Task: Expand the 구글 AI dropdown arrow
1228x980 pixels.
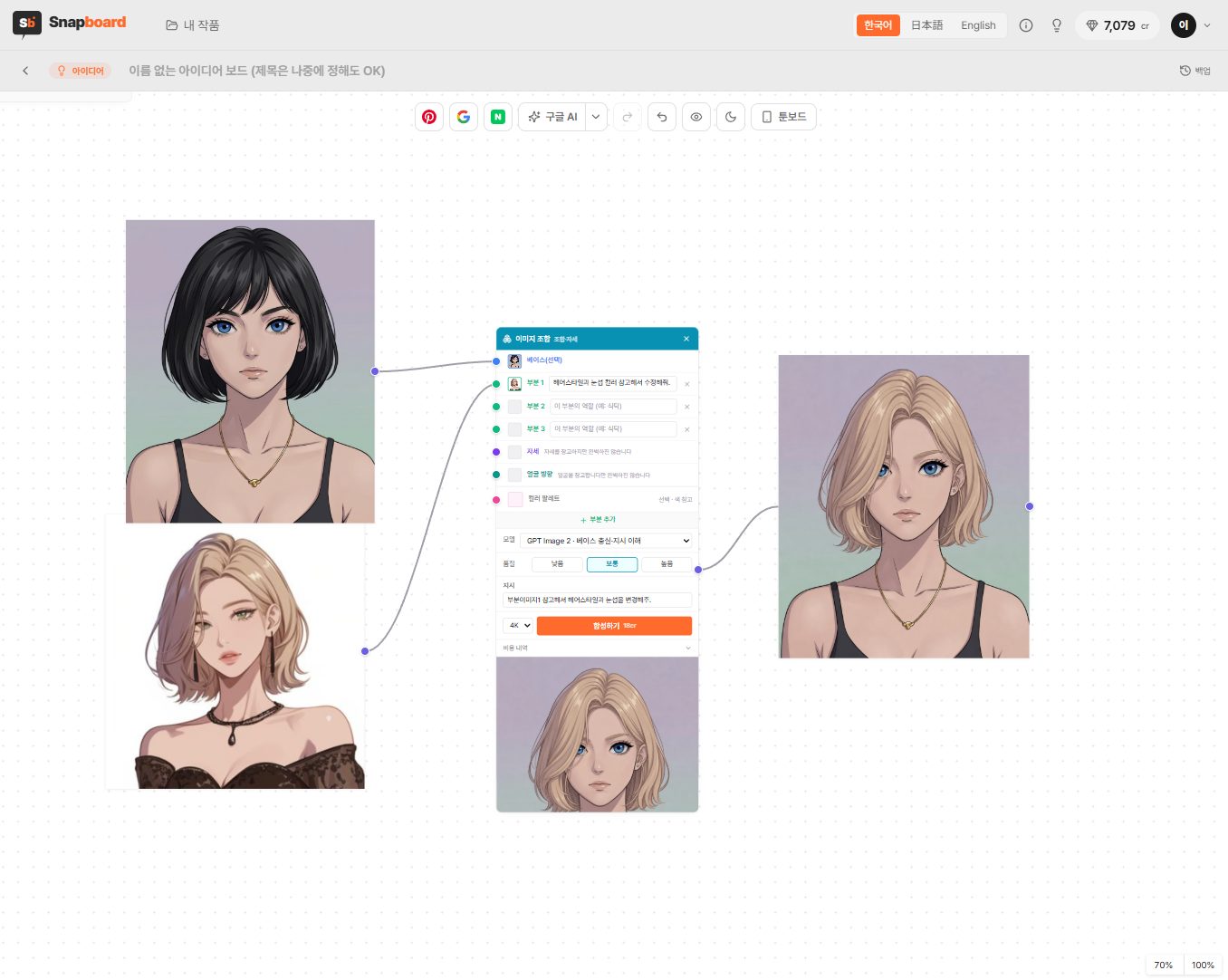Action: tap(596, 117)
